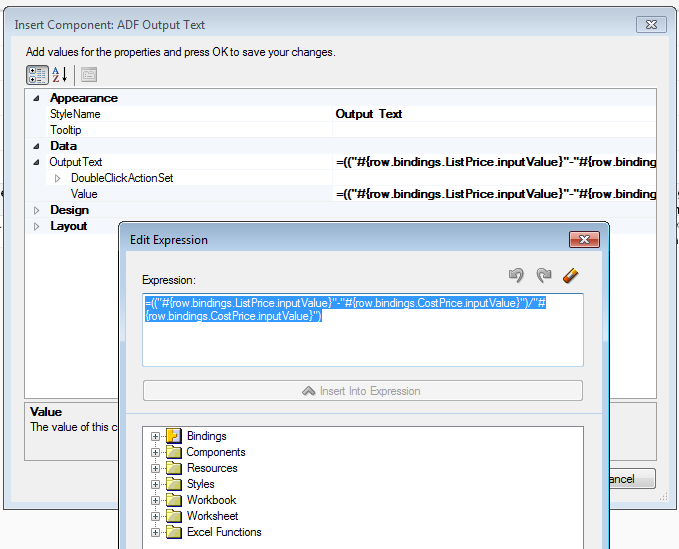679x549 pixels.
Task: Collapse the OutputText property
Action: 36,162
